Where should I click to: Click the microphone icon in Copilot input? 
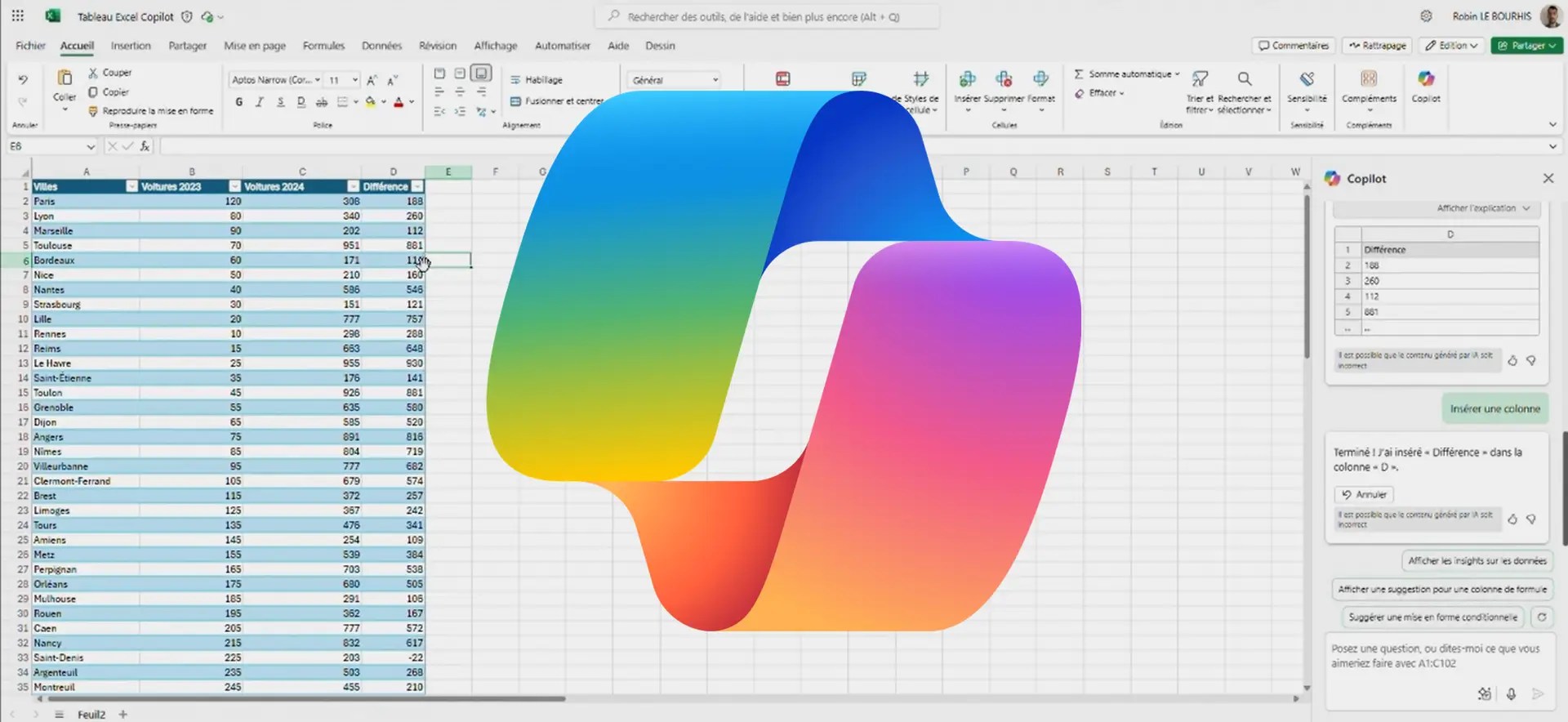[1511, 693]
